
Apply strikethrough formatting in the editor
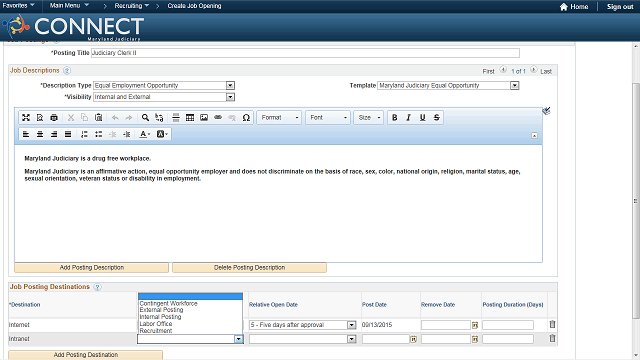(436, 118)
